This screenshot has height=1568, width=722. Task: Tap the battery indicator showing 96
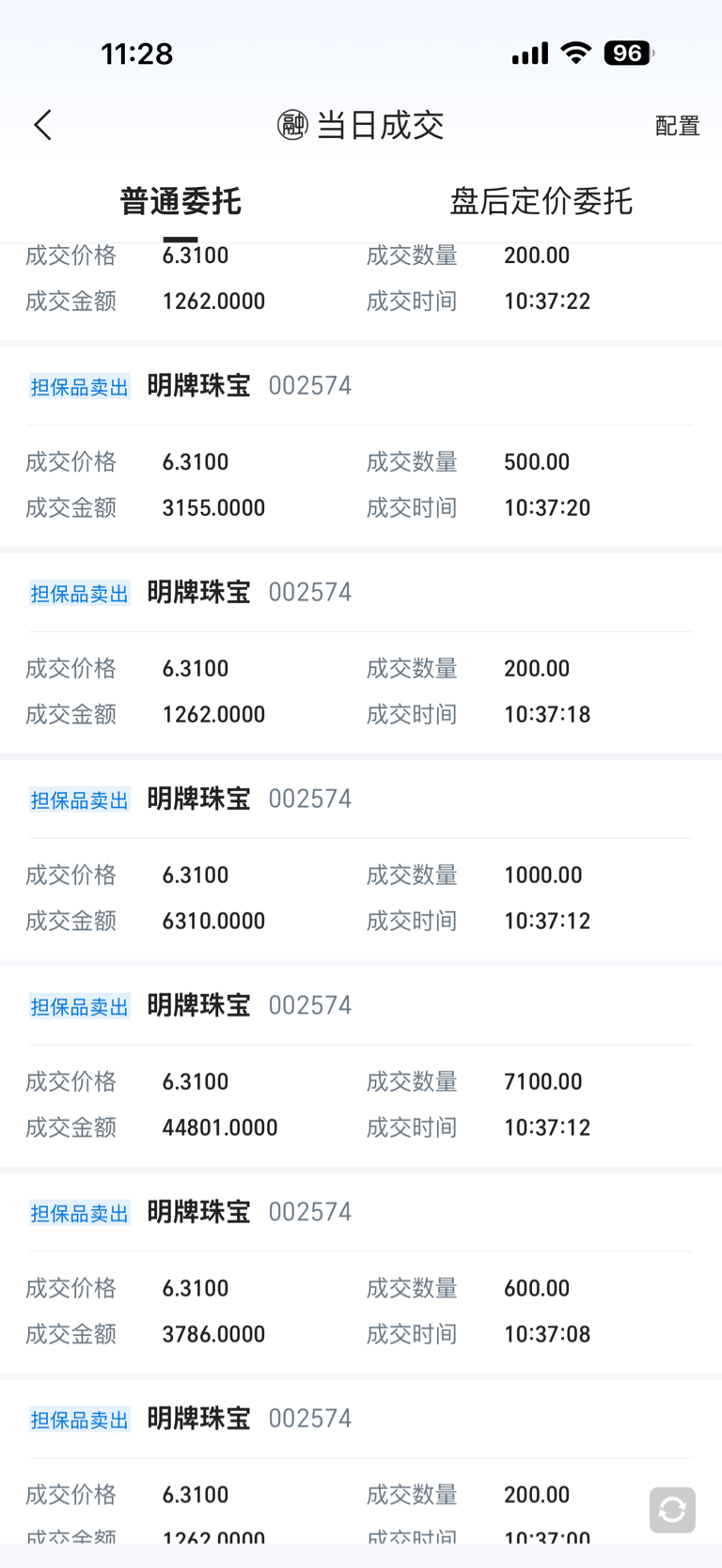click(629, 54)
